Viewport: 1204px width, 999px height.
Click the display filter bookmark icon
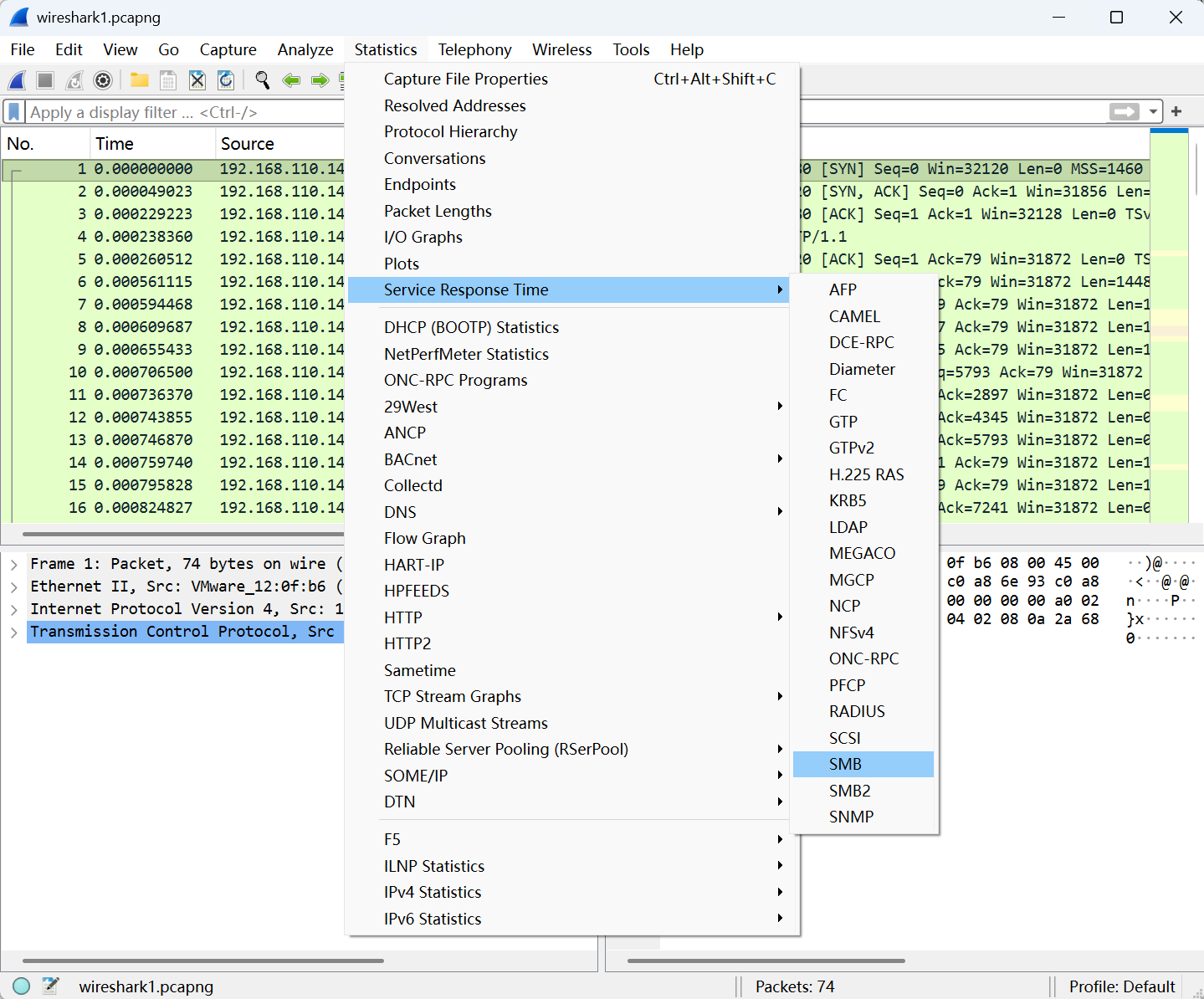14,112
